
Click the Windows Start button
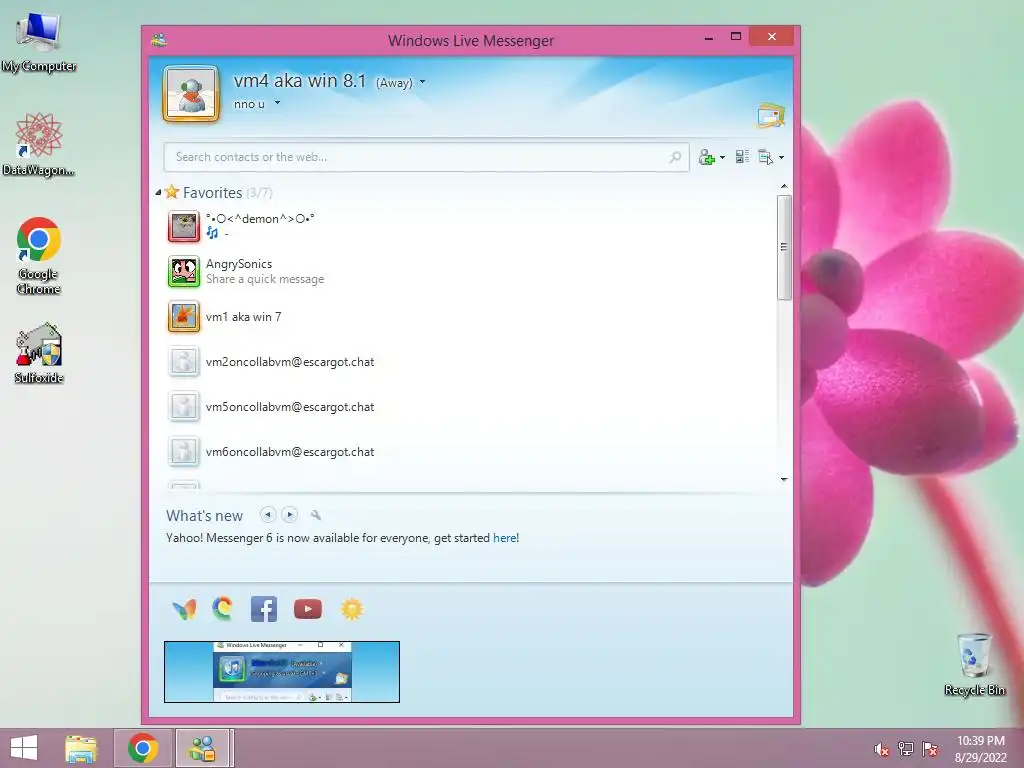[24, 748]
